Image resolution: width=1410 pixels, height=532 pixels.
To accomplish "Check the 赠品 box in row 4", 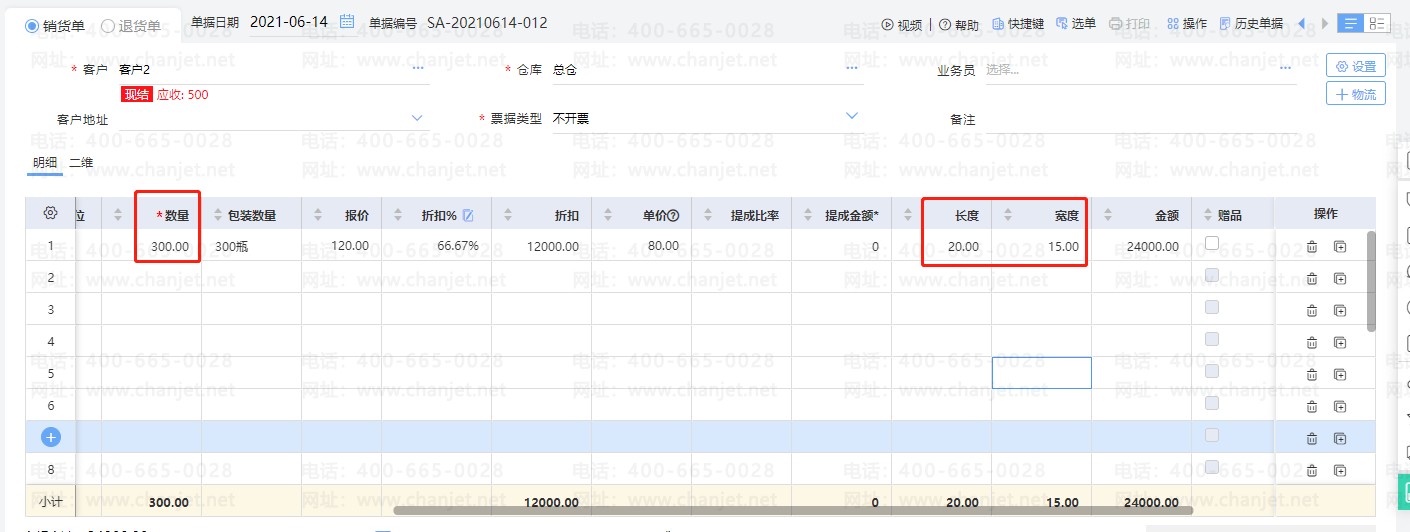I will (x=1212, y=339).
